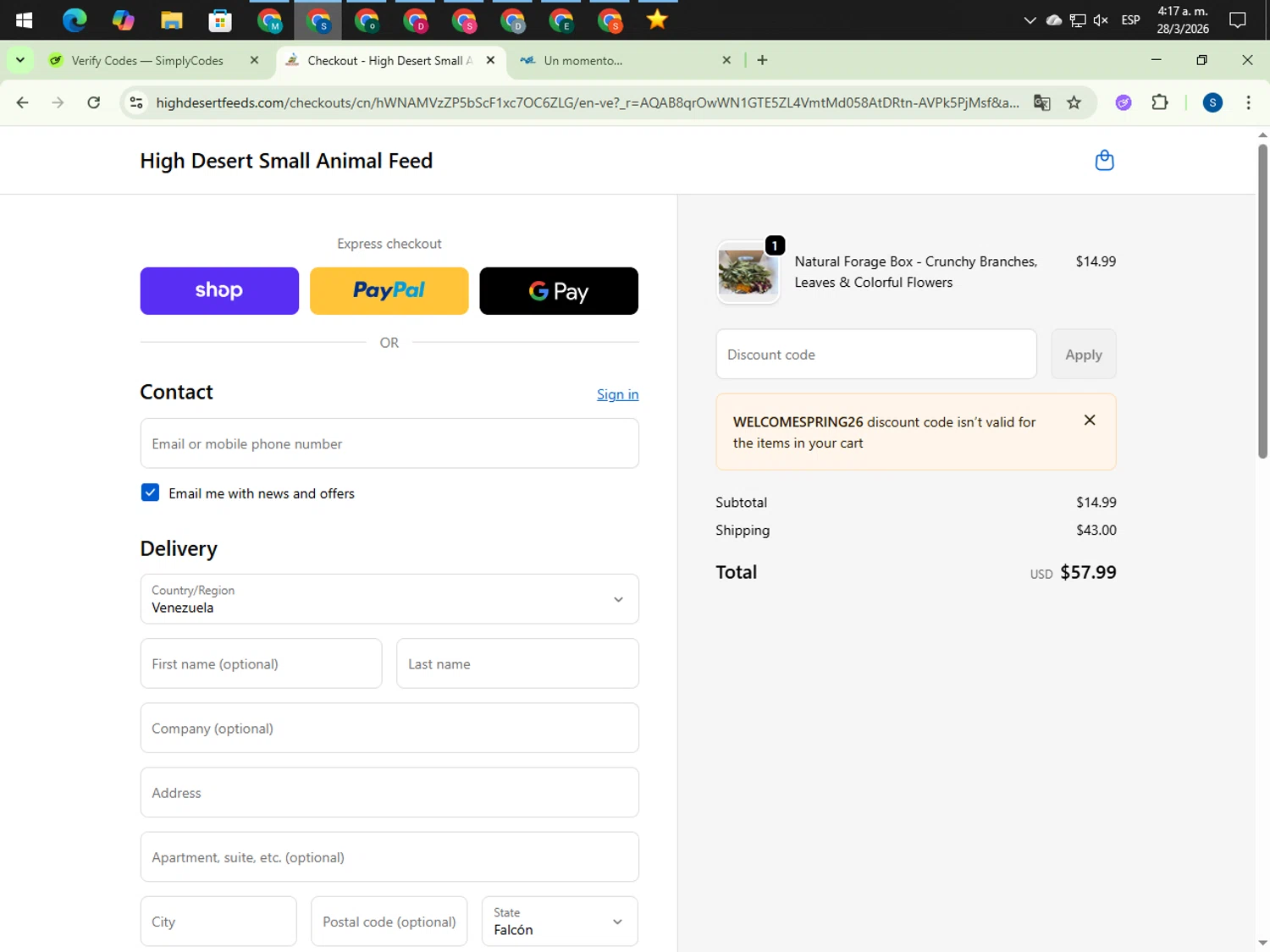Switch to Chrome profile E on taskbar
Screen dimensions: 1270x952
pyautogui.click(x=561, y=20)
